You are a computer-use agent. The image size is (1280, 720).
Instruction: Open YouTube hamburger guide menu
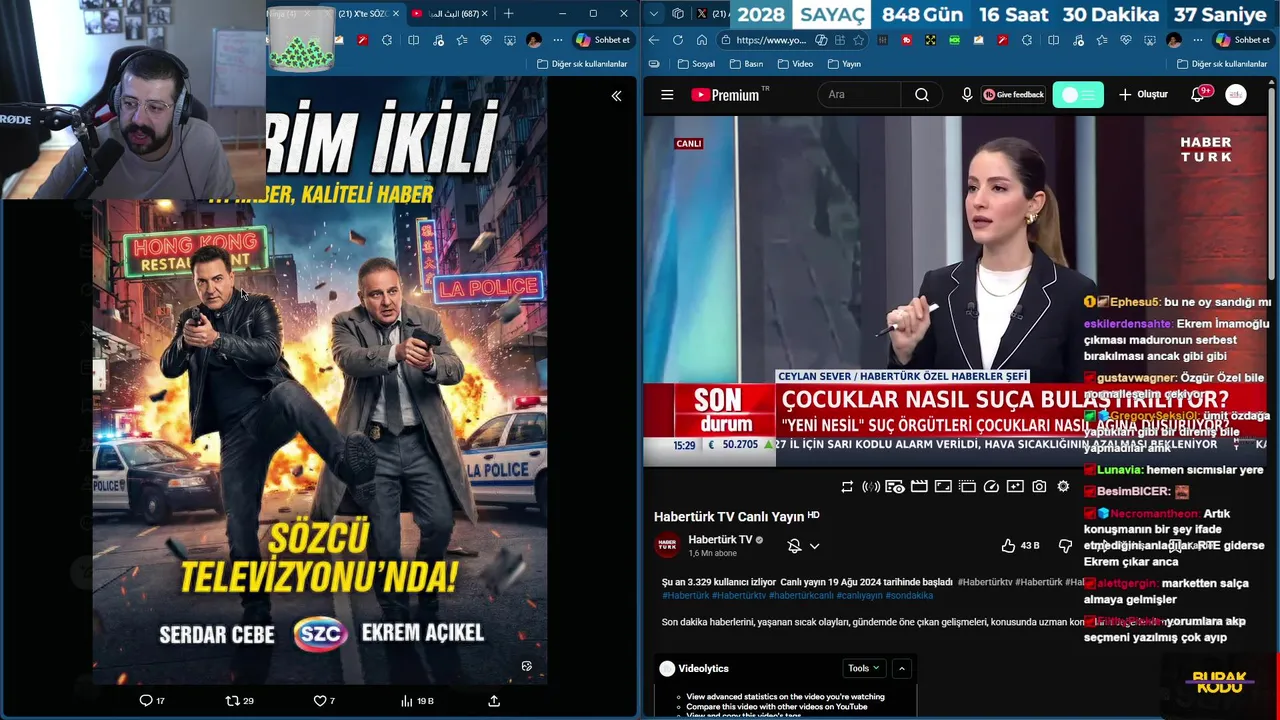coord(667,95)
